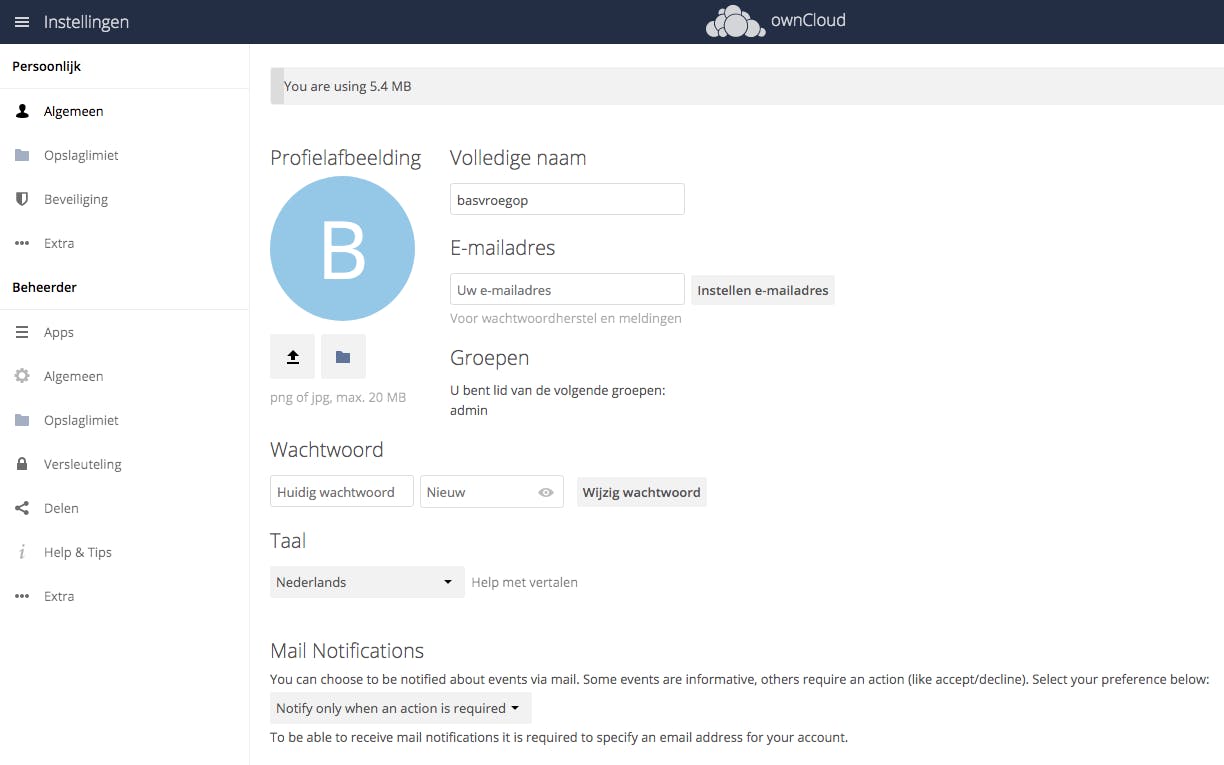The height and width of the screenshot is (765, 1224).
Task: Click the shield icon beside Beveiliging
Action: click(x=22, y=199)
